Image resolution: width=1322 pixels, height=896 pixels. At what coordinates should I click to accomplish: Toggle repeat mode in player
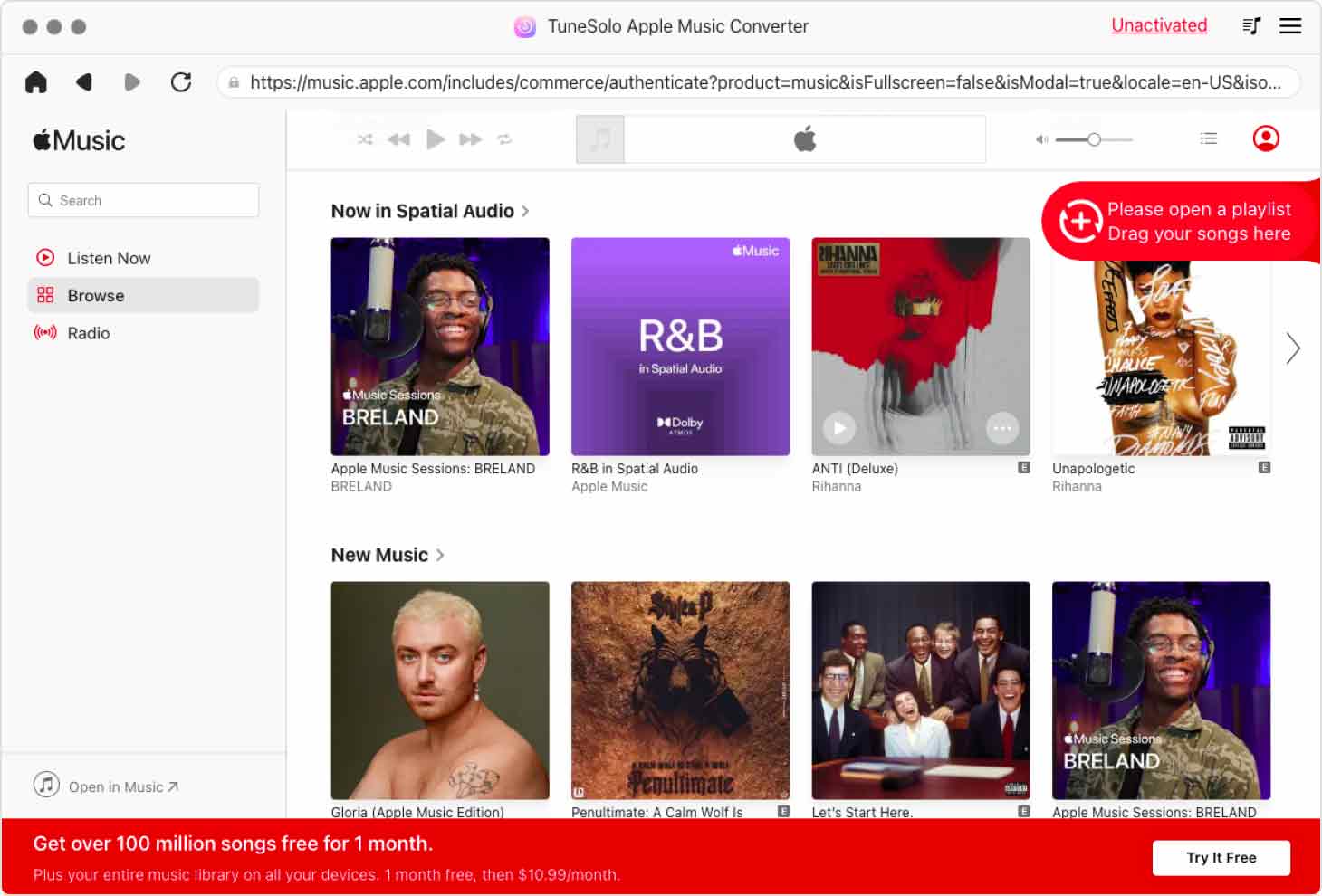pos(504,139)
